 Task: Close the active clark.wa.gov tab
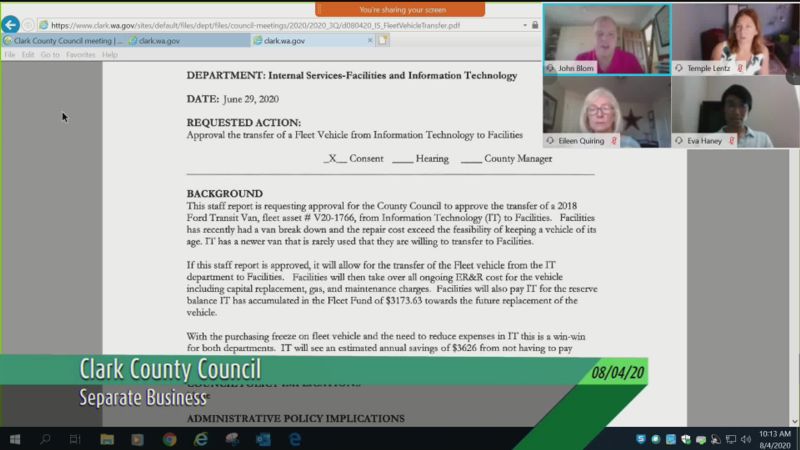370,41
